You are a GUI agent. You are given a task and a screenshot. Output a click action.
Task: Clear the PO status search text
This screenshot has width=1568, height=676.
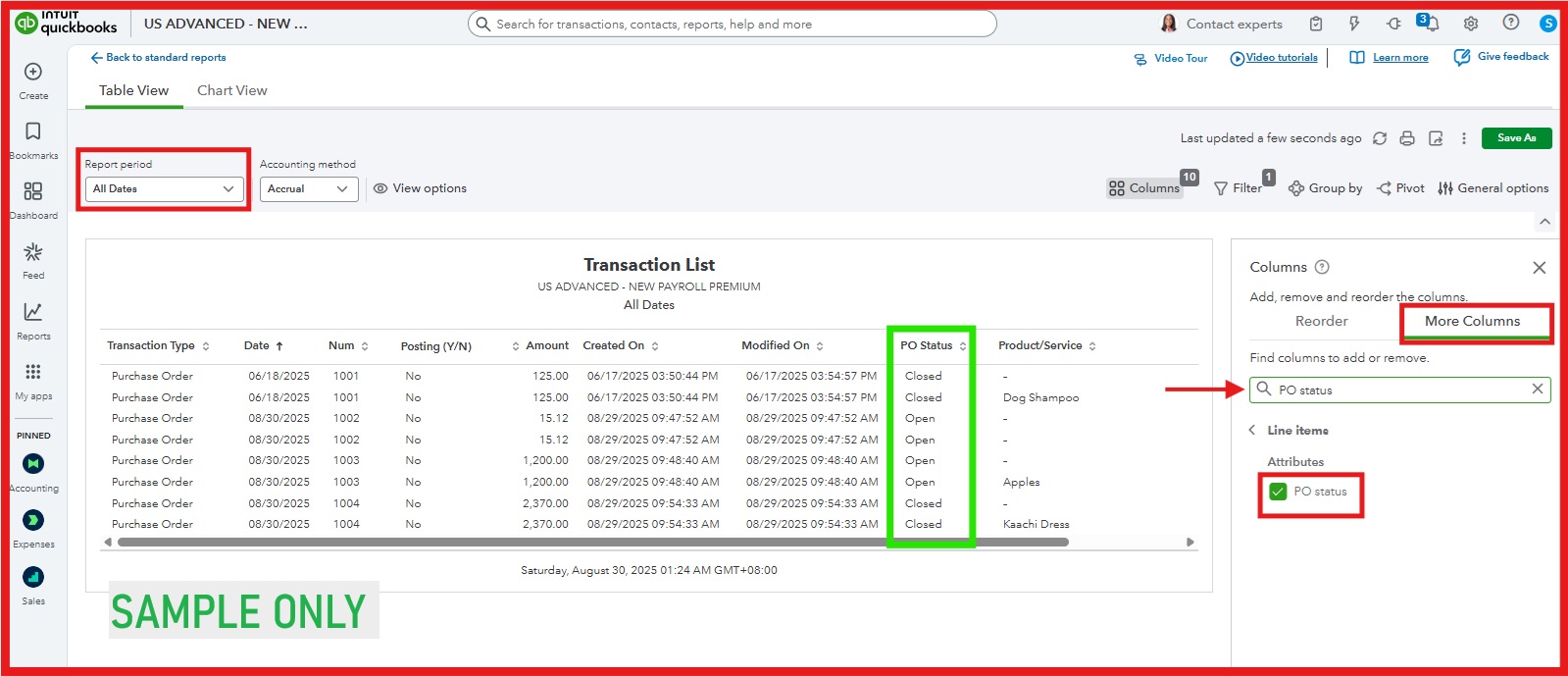tap(1538, 390)
